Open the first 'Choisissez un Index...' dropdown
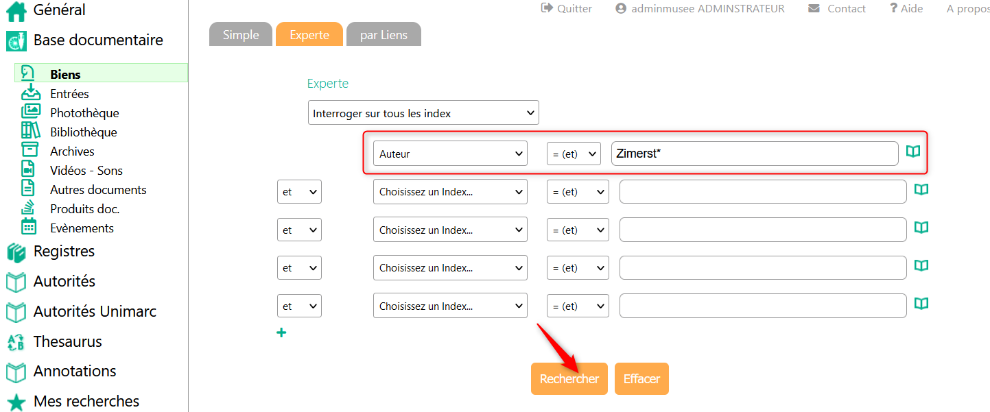The image size is (990, 412). 450,192
